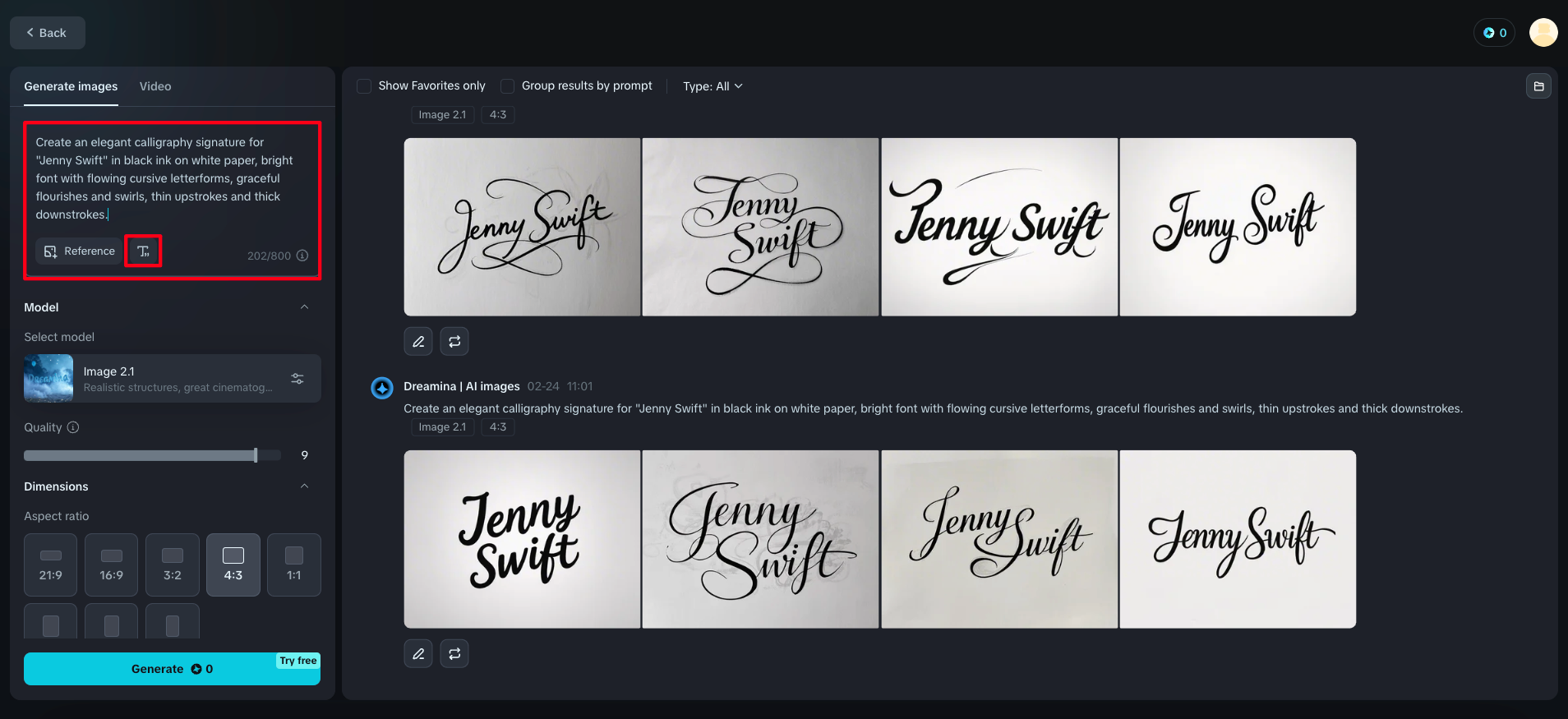1568x719 pixels.
Task: Open first thumbnail in bottom result row
Action: (x=522, y=539)
